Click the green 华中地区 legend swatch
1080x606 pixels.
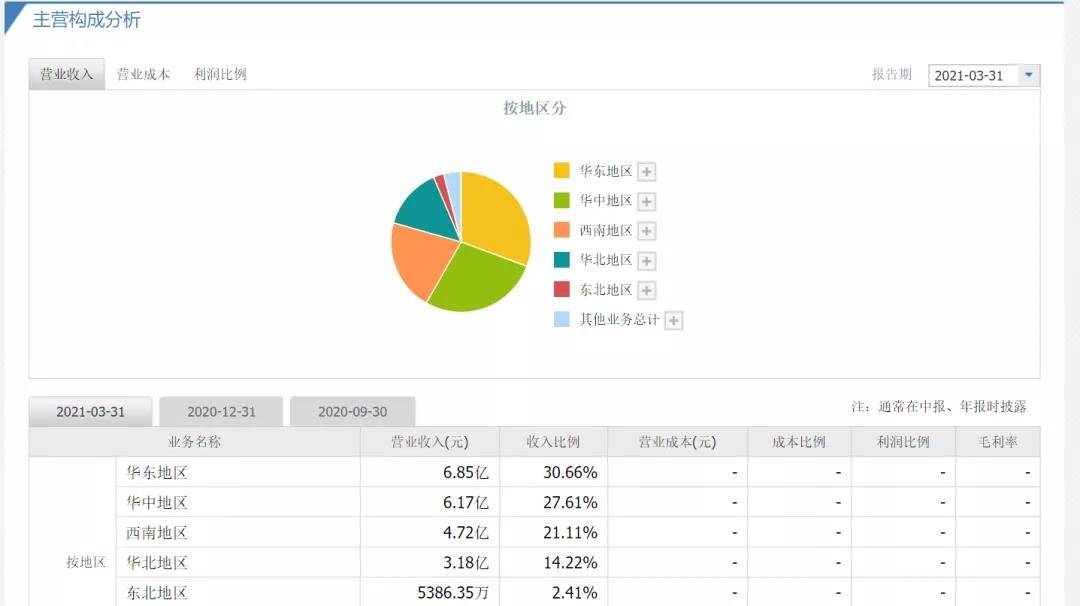(x=562, y=201)
